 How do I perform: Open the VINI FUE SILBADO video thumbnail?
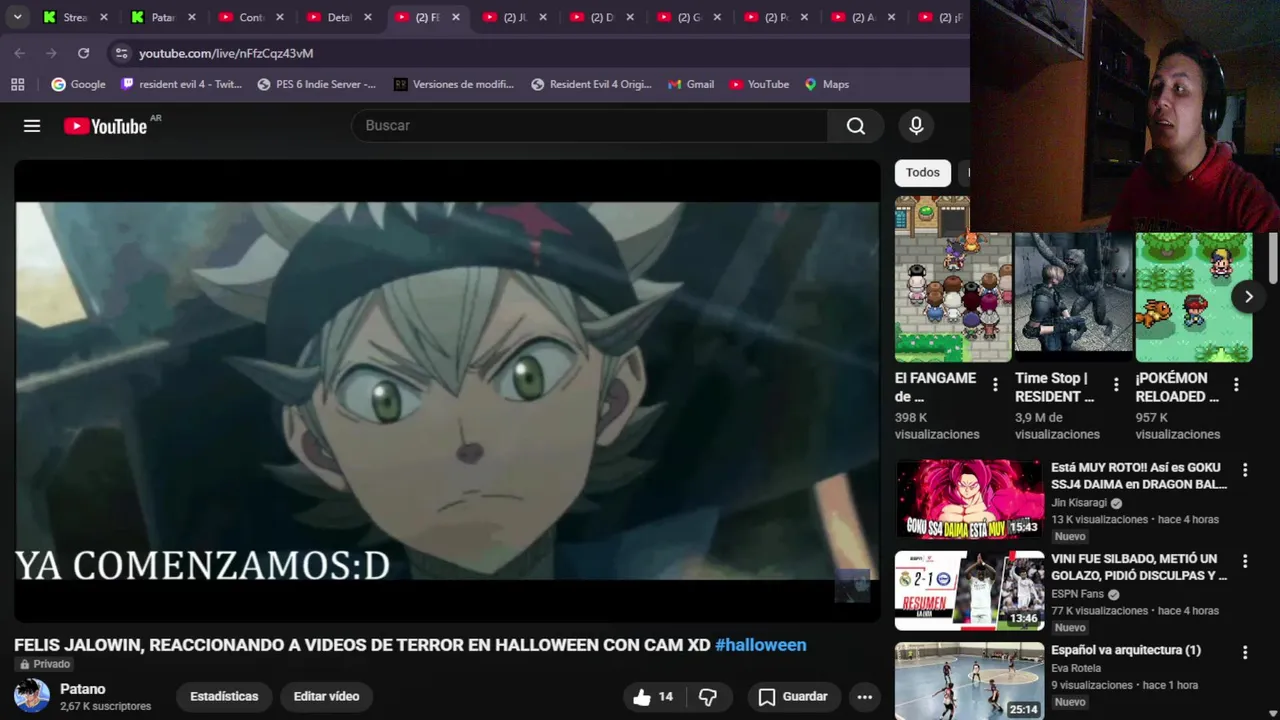tap(969, 590)
